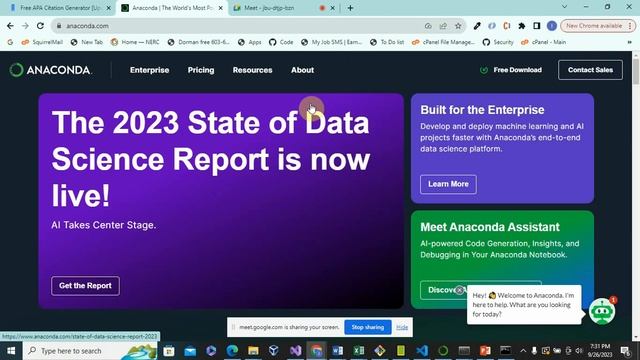Open the Chrome profile avatar

(x=552, y=26)
